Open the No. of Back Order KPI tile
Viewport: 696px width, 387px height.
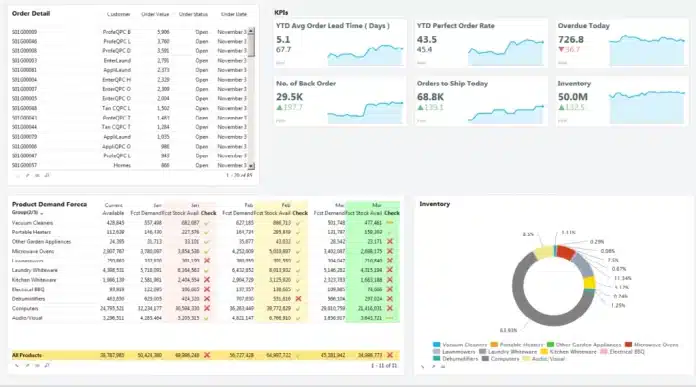(340, 101)
